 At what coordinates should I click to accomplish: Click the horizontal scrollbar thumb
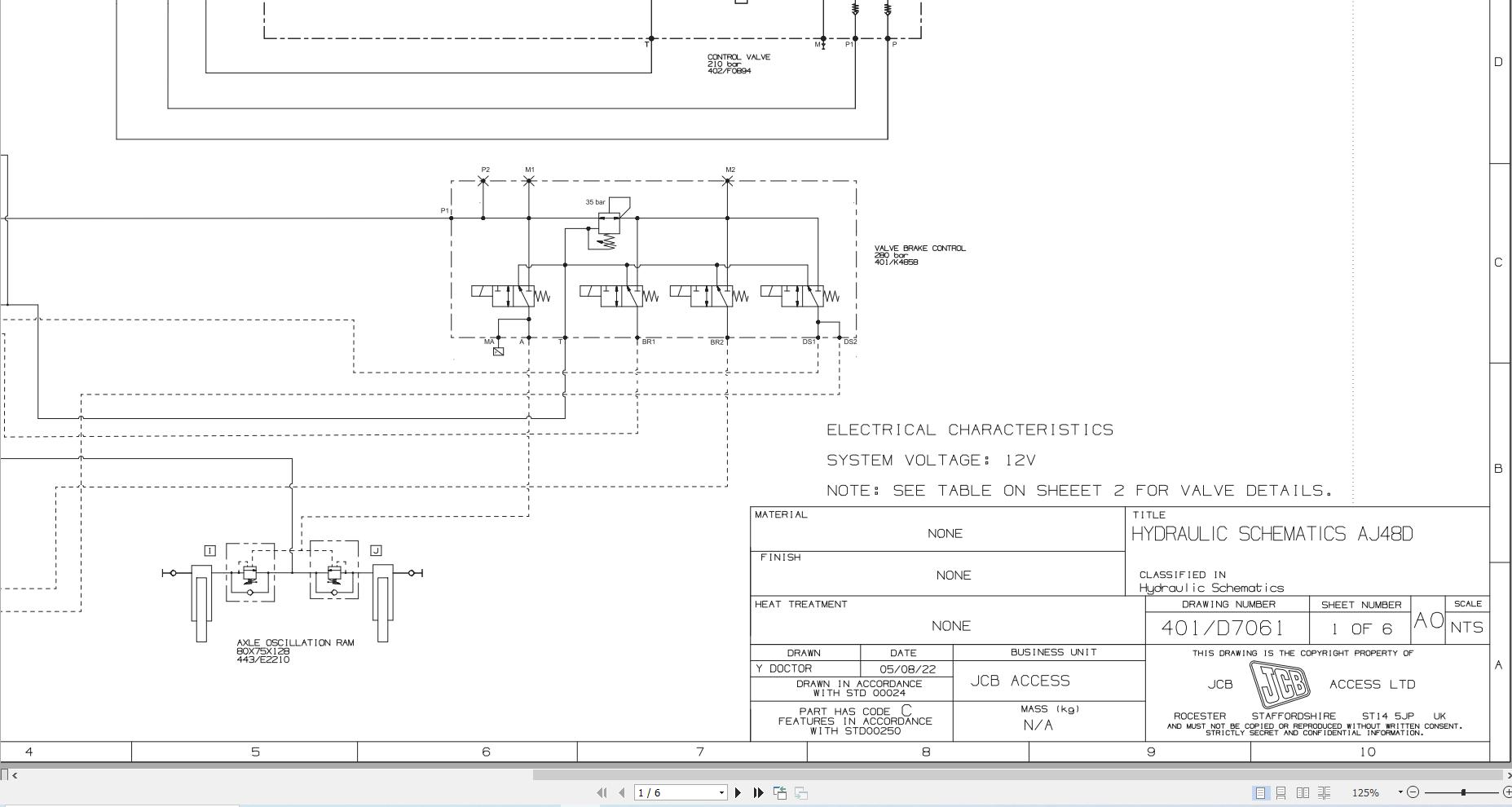[1016, 775]
